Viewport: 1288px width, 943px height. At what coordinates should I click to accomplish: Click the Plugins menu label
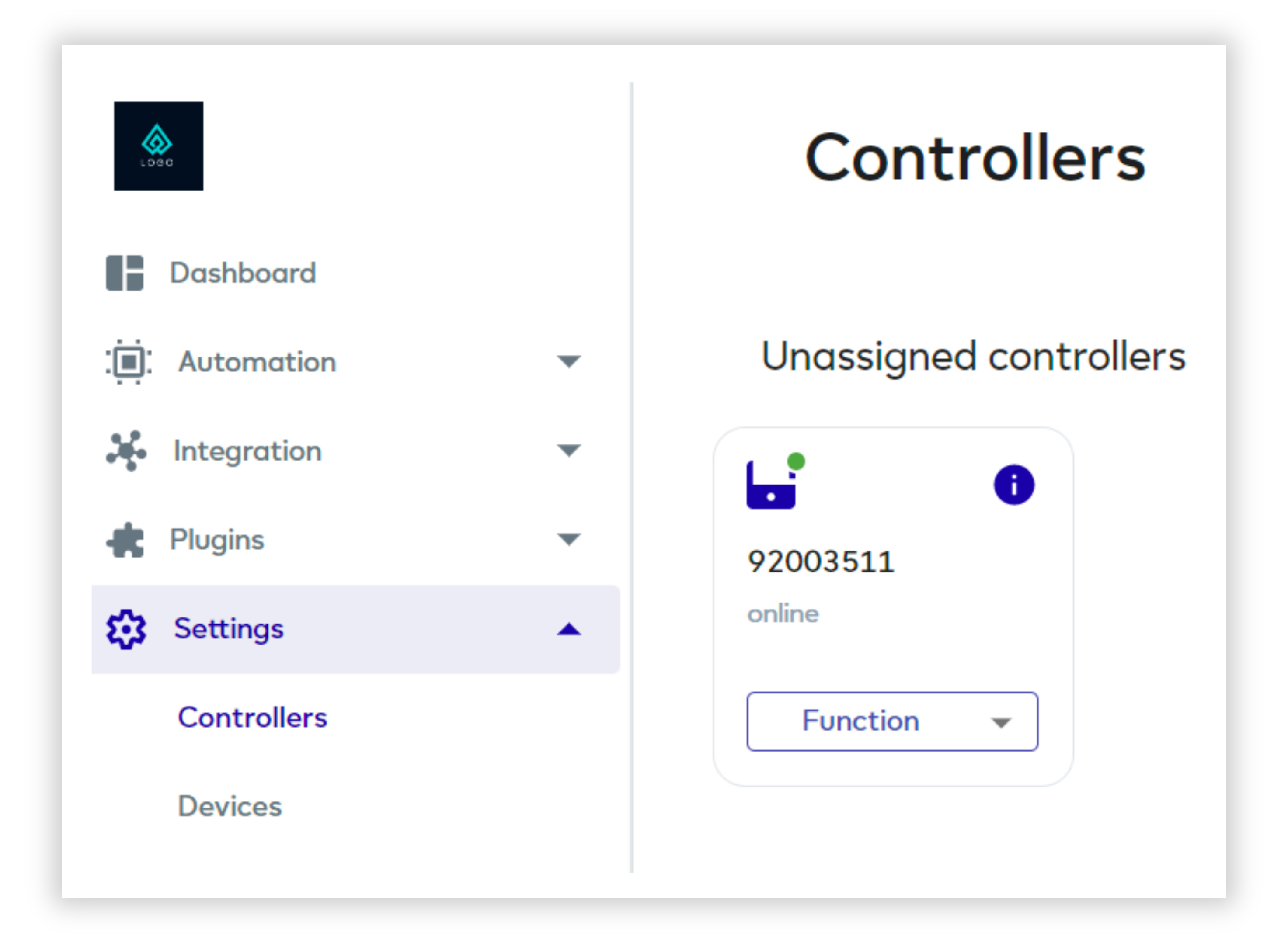217,540
